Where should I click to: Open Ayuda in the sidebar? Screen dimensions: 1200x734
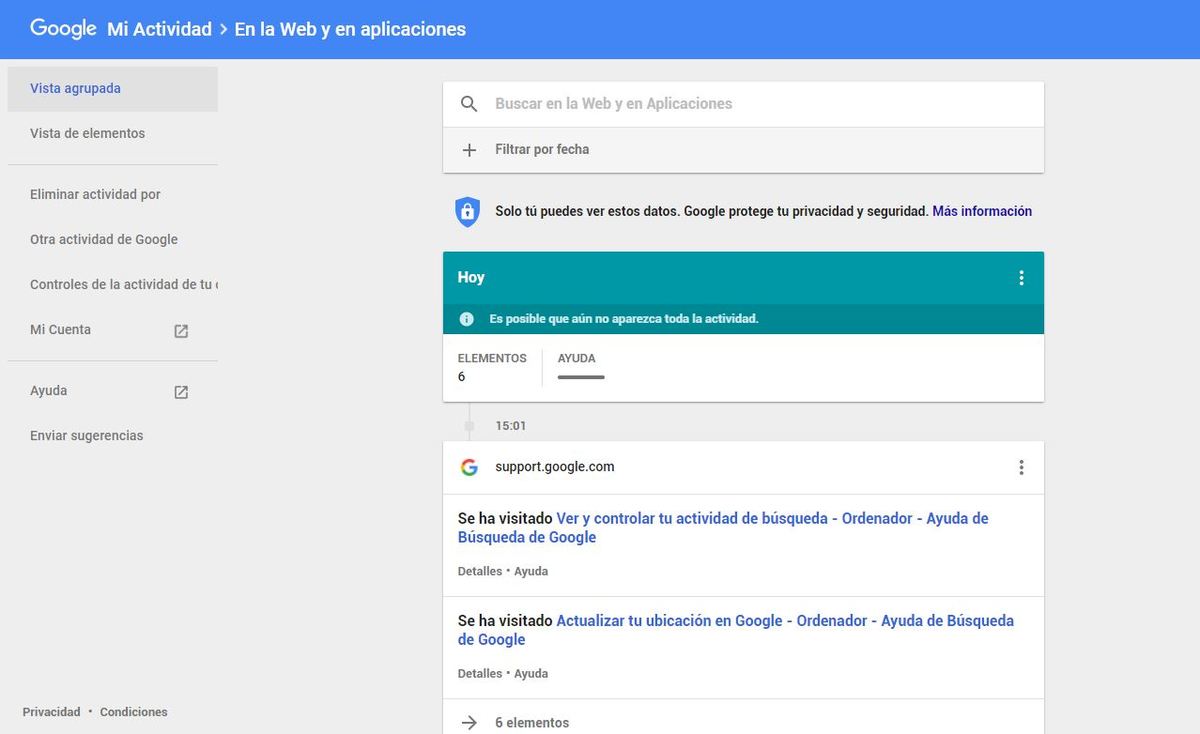point(48,391)
